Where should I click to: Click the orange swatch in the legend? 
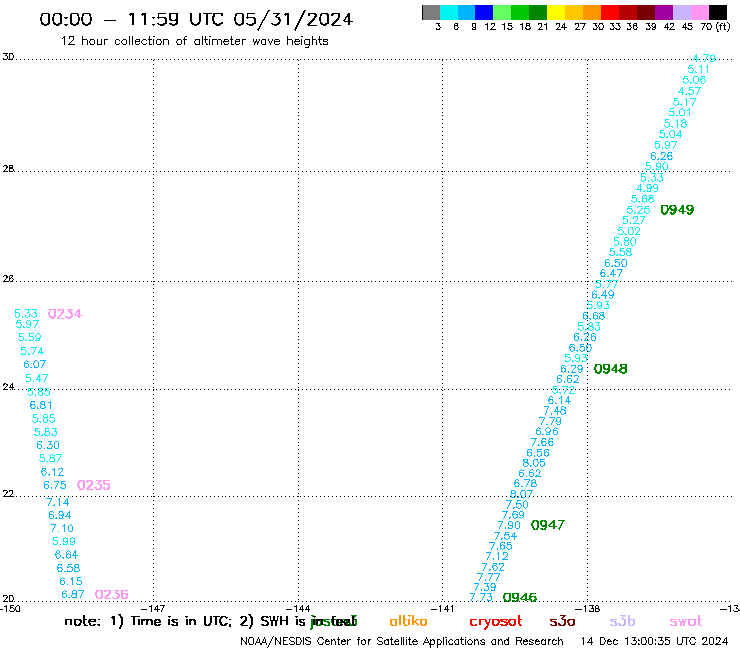click(x=592, y=12)
